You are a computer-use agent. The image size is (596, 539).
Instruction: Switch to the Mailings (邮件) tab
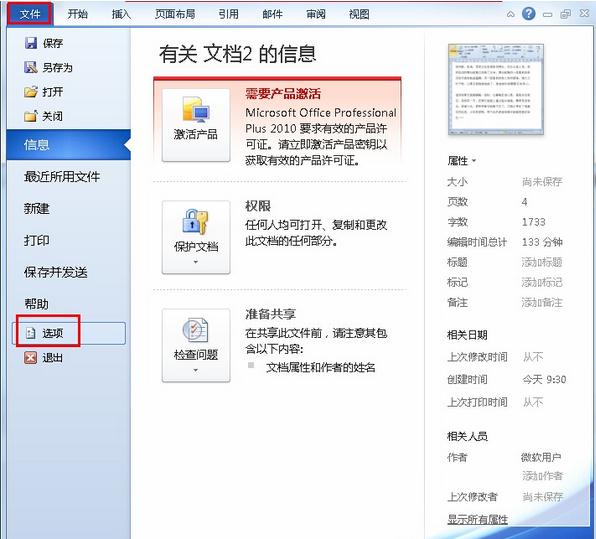272,14
